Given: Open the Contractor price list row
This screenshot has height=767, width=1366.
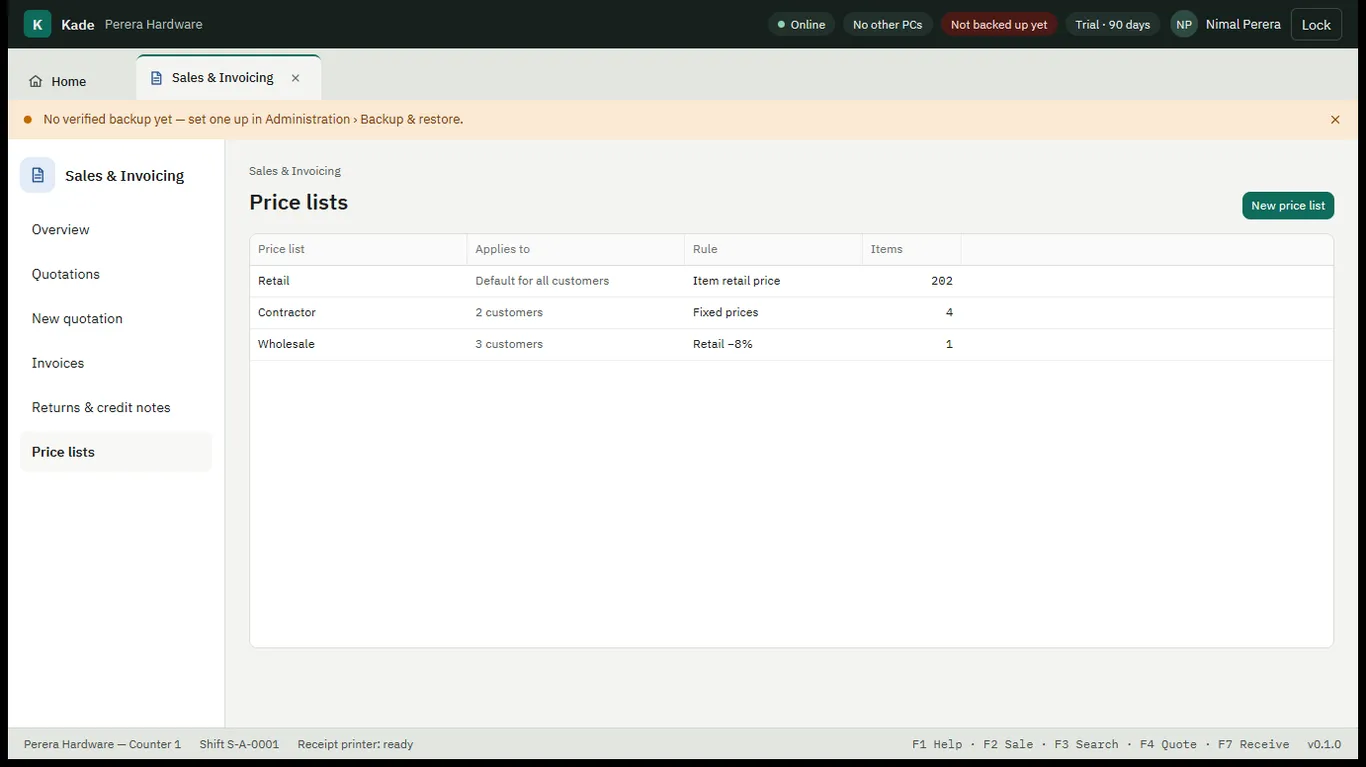Looking at the screenshot, I should pyautogui.click(x=791, y=313).
